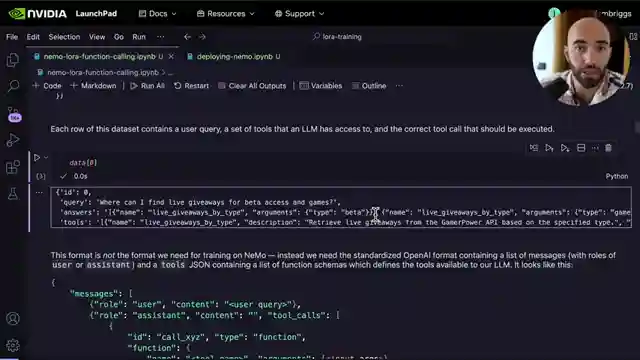Click Clear All Outputs
Image resolution: width=640 pixels, height=360 pixels.
point(252,86)
